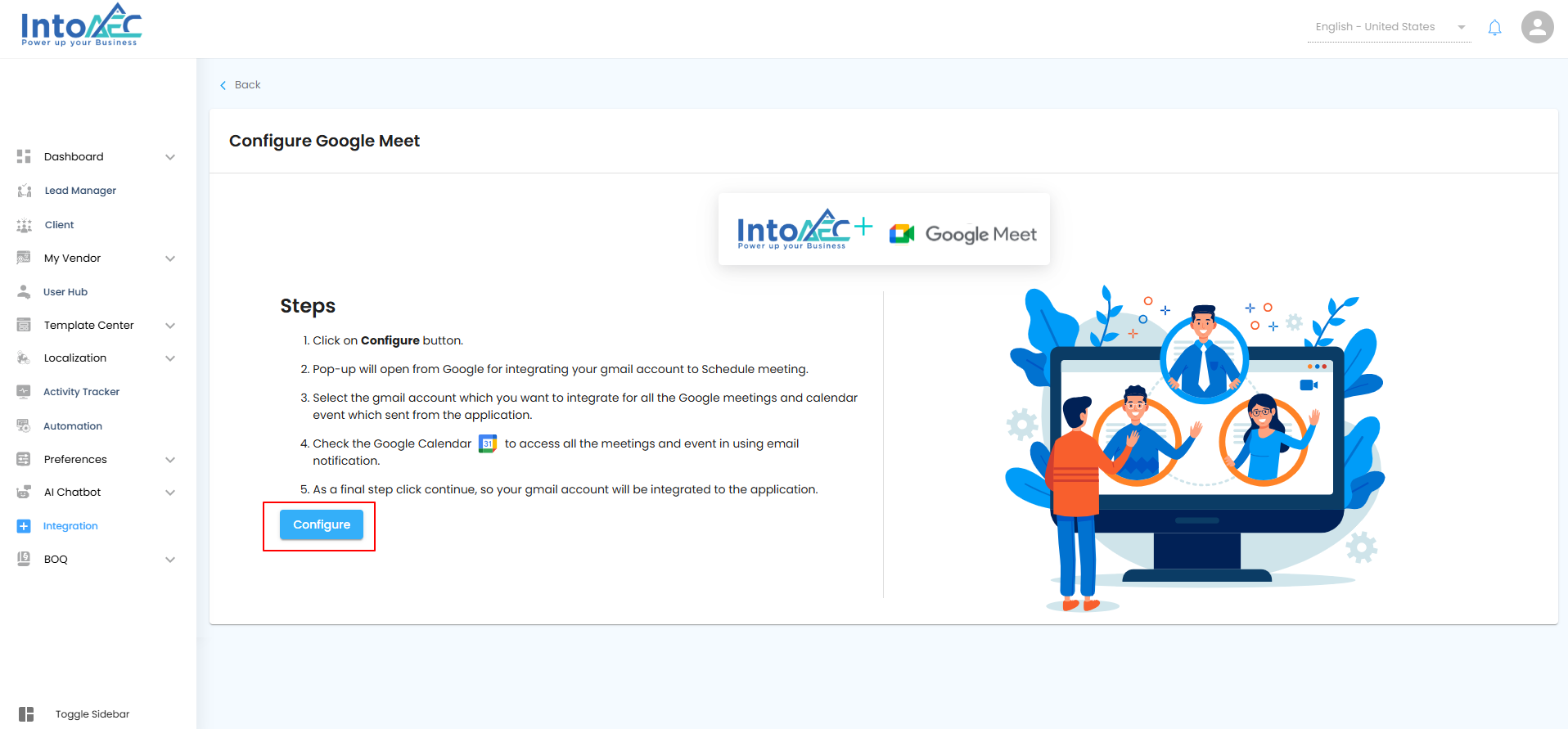Expand the Template Center chevron

[170, 326]
